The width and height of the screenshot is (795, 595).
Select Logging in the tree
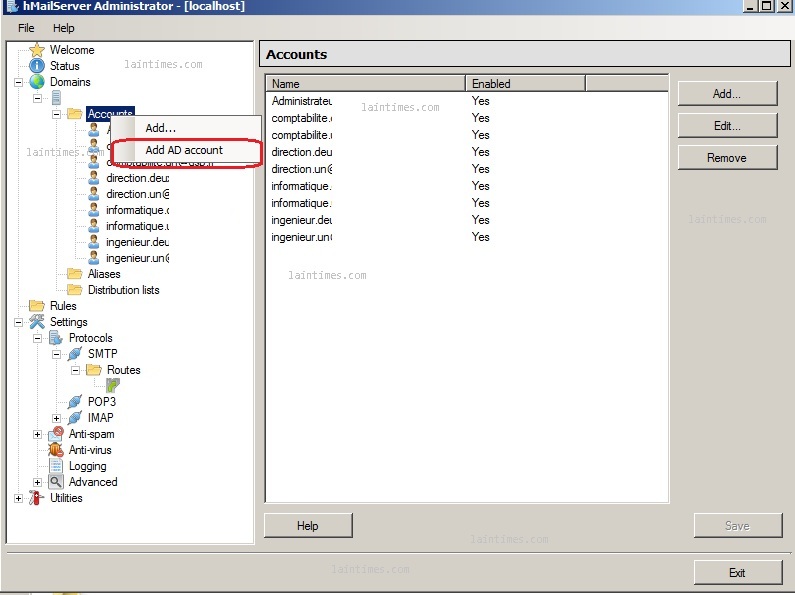pyautogui.click(x=88, y=466)
